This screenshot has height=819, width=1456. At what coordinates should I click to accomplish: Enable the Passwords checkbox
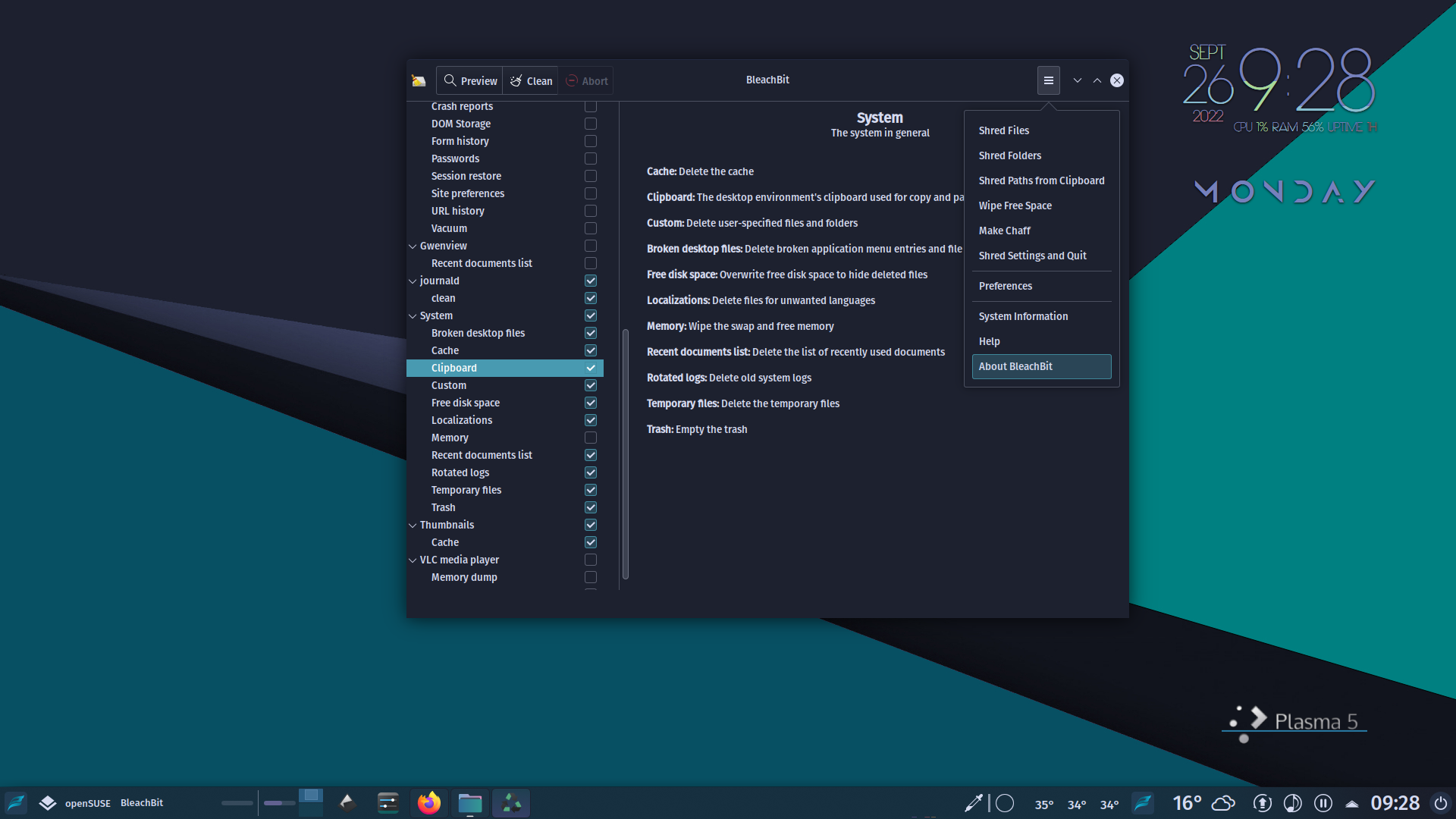tap(591, 158)
